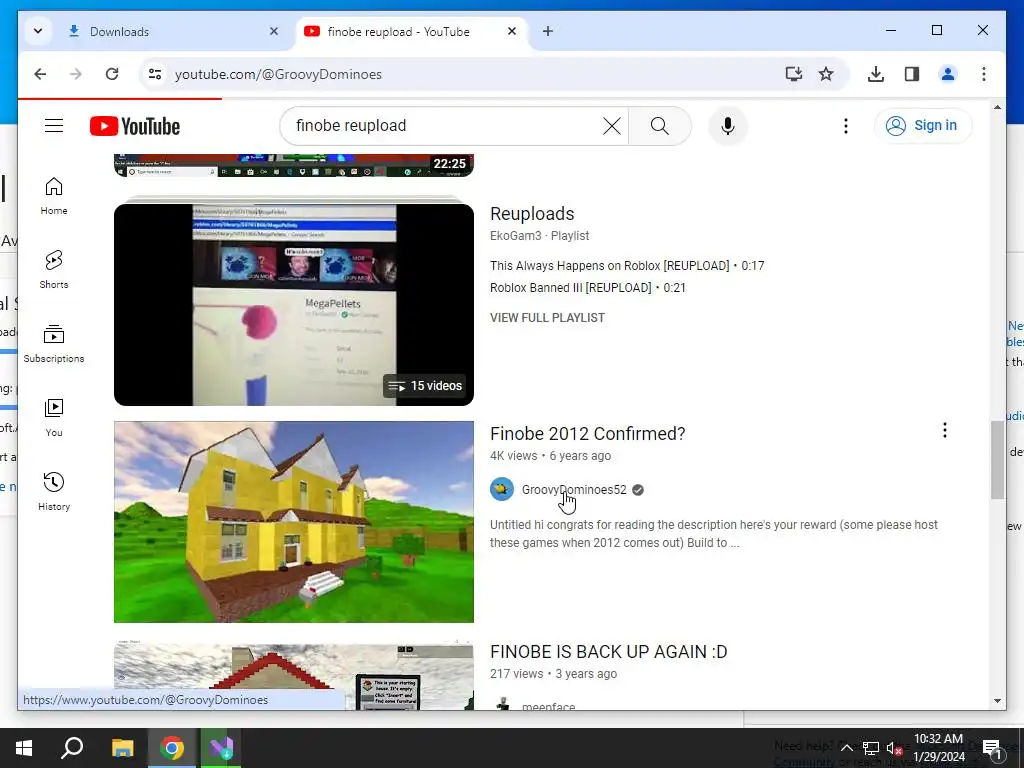Screen dimensions: 1024x768
Task: Open the notification center icon
Action: click(x=991, y=748)
